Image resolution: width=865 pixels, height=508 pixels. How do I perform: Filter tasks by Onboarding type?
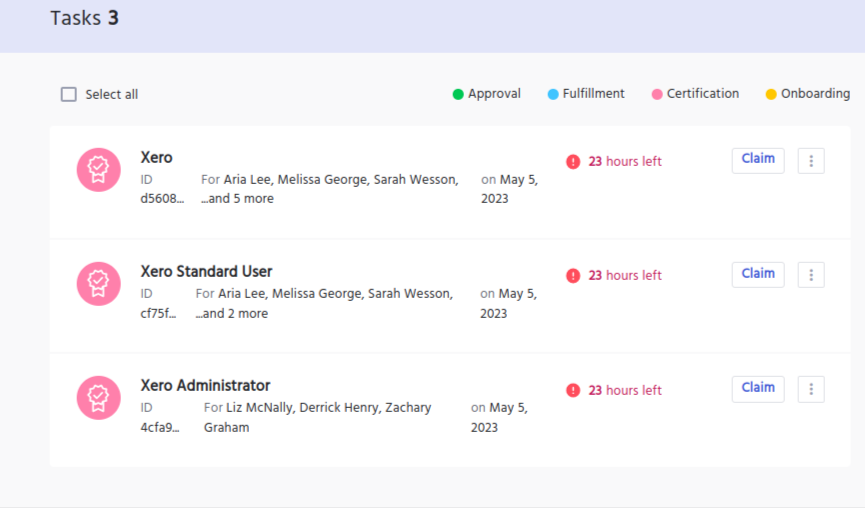point(815,94)
